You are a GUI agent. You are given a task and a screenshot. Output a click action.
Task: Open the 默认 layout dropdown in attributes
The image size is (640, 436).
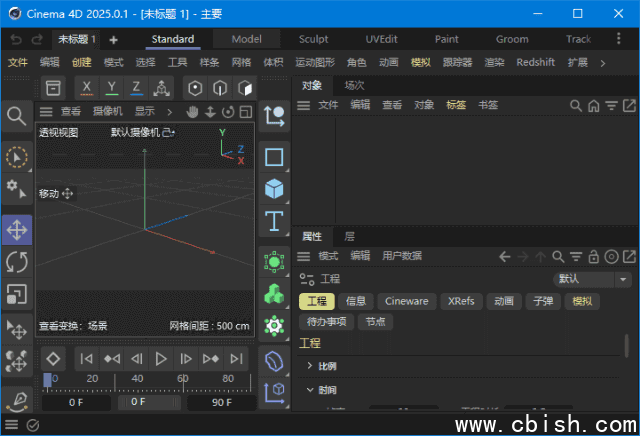[592, 279]
